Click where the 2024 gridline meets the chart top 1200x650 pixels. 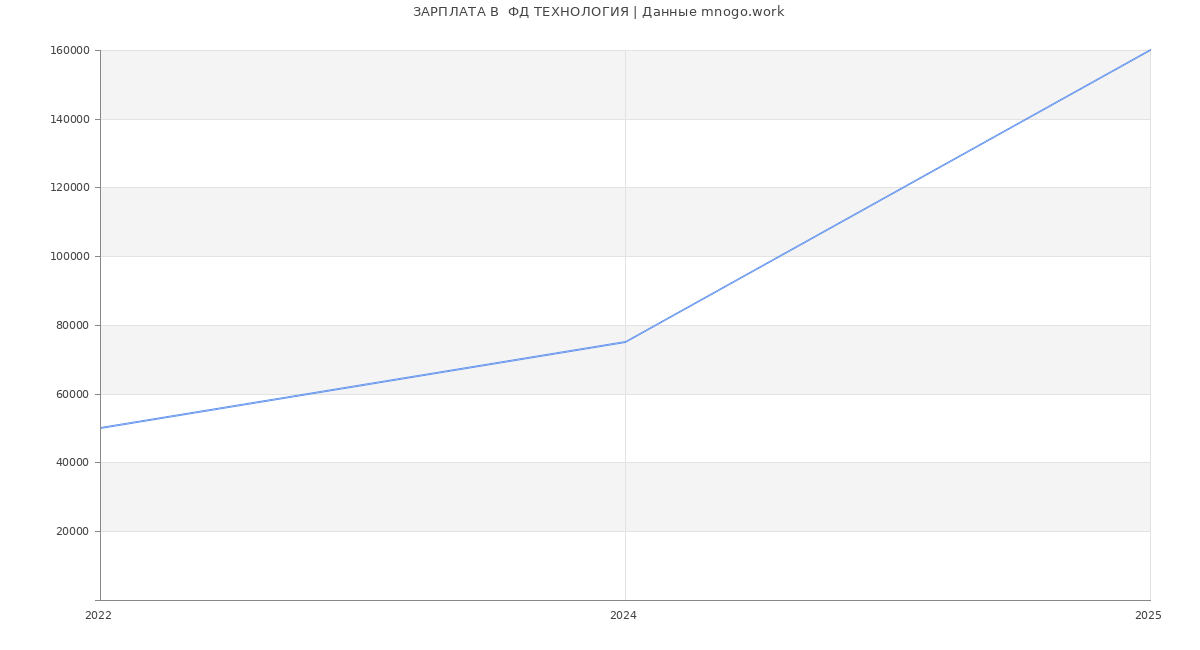(x=625, y=50)
